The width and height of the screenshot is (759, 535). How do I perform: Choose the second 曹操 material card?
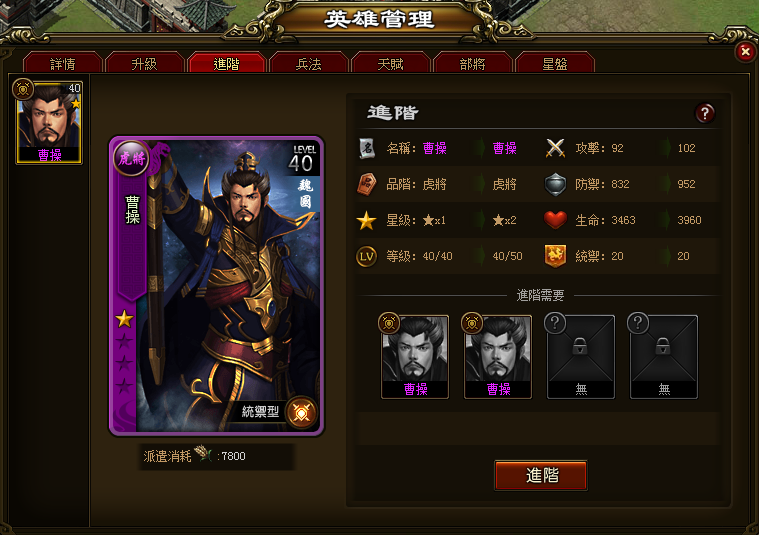tap(498, 357)
